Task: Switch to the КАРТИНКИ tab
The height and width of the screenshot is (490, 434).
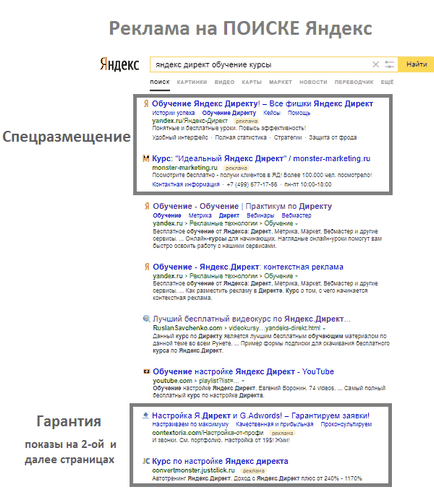Action: [x=192, y=82]
